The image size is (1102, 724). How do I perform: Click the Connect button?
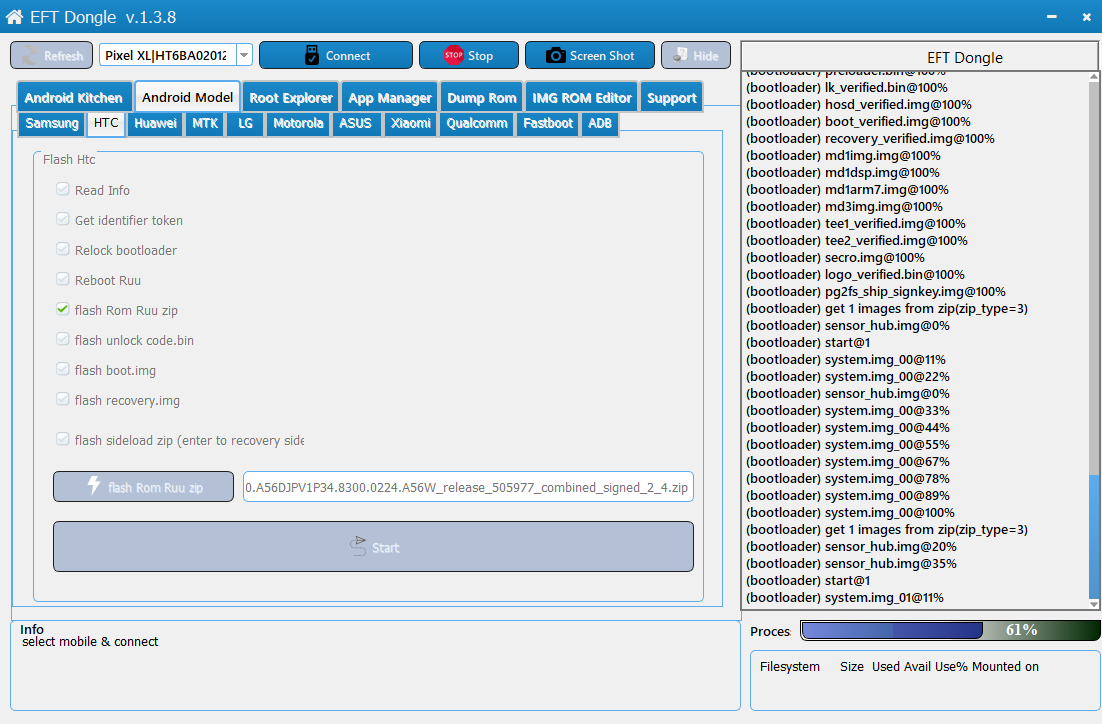coord(336,55)
